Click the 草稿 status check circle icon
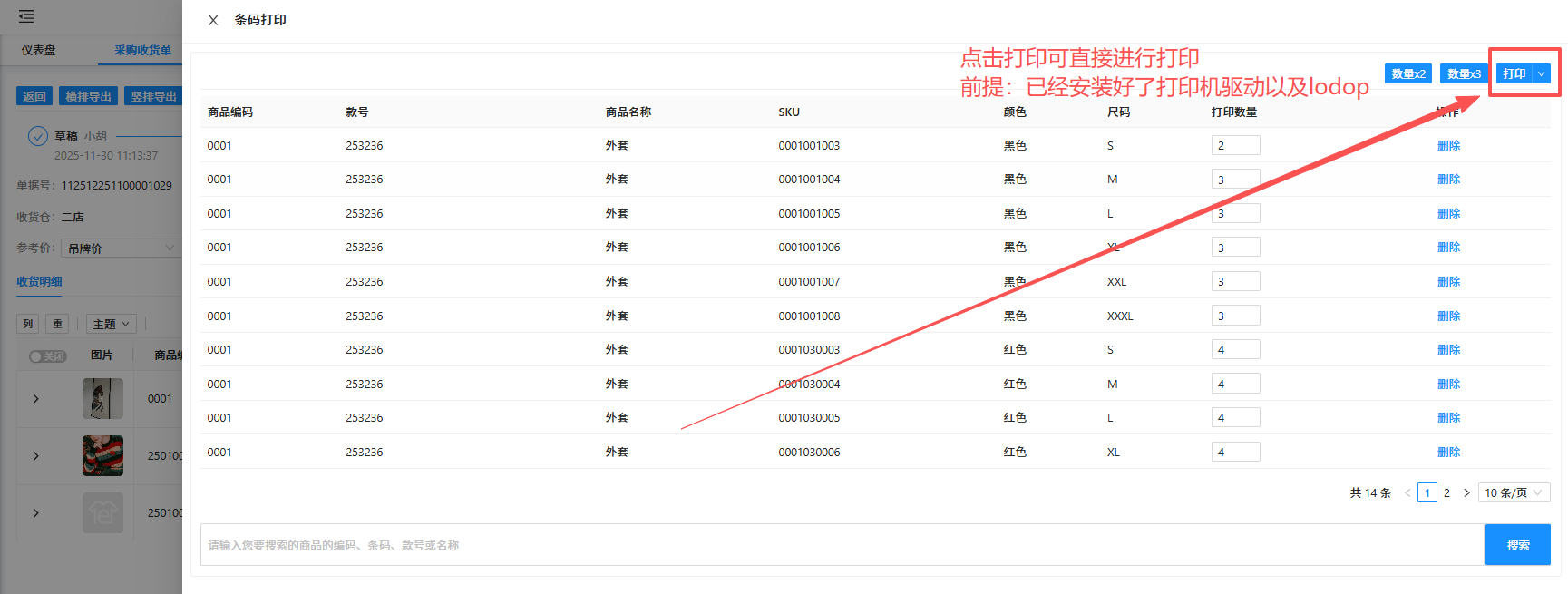1568x594 pixels. [38, 136]
